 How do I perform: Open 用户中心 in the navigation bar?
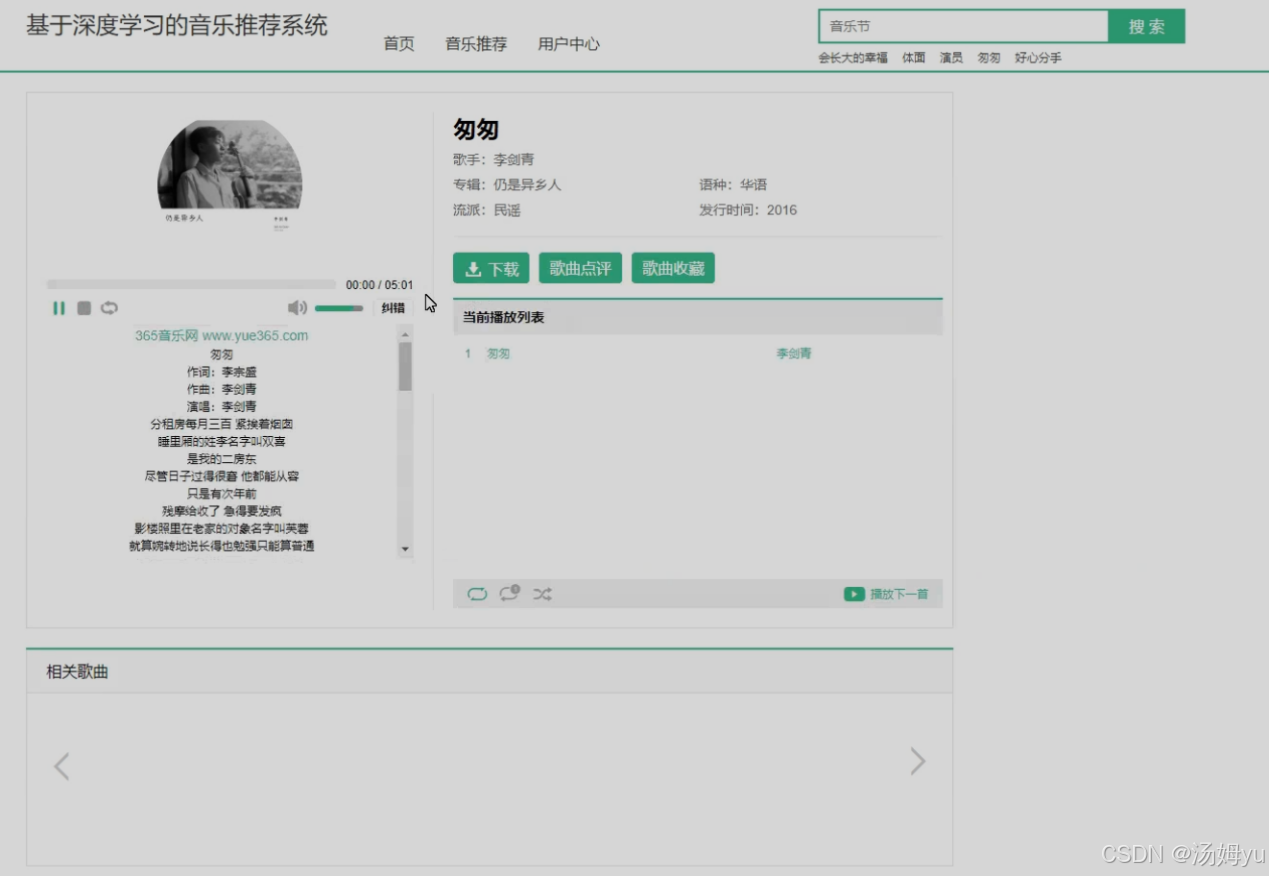(569, 44)
